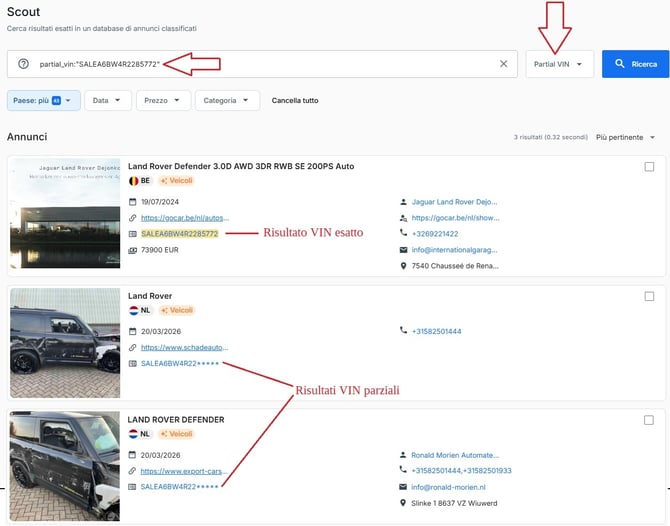Click the LAND ROVER DEFENDER listing title
This screenshot has height=526, width=670.
point(176,420)
